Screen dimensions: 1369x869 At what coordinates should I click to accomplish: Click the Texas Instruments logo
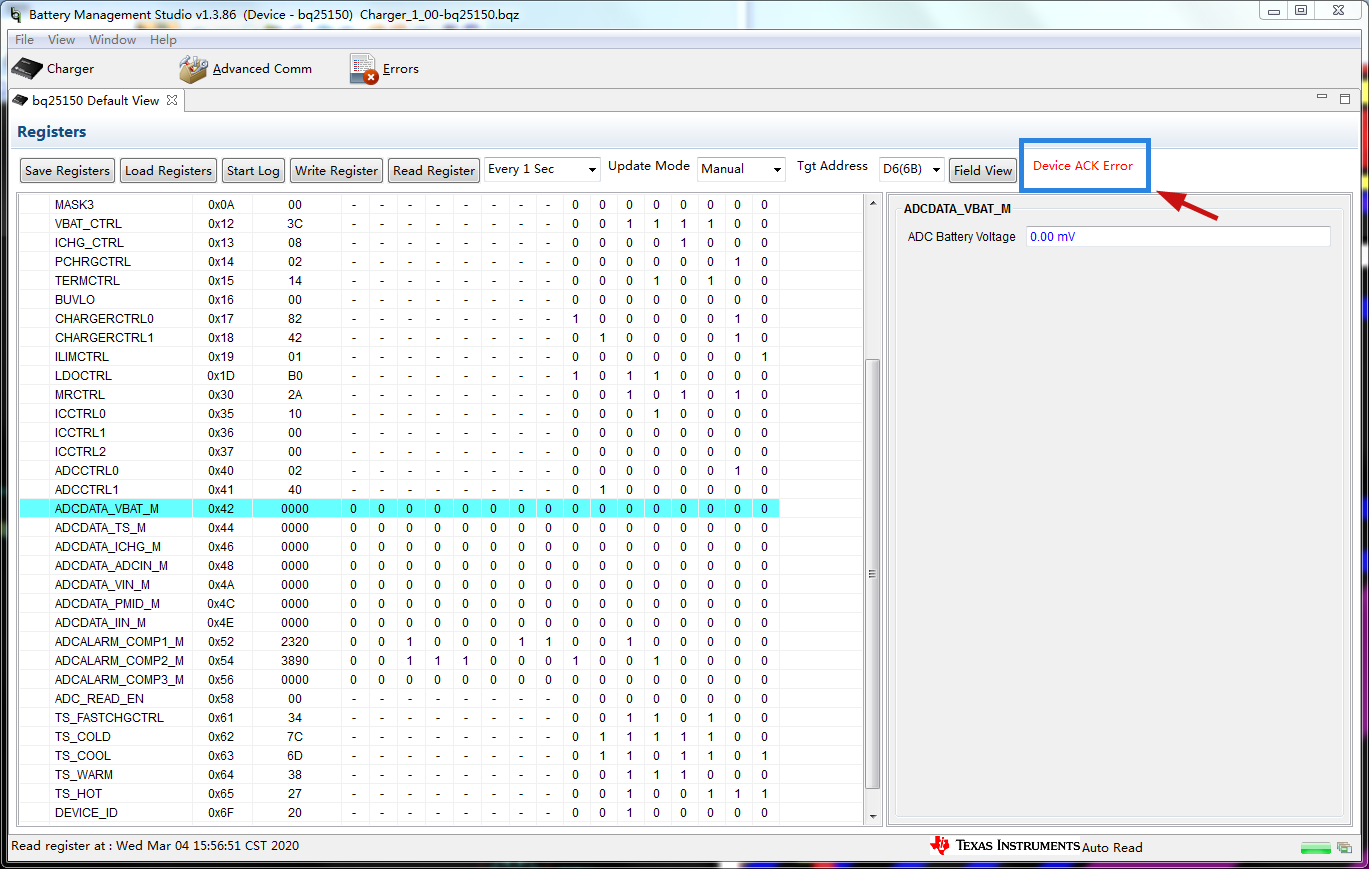[1005, 846]
